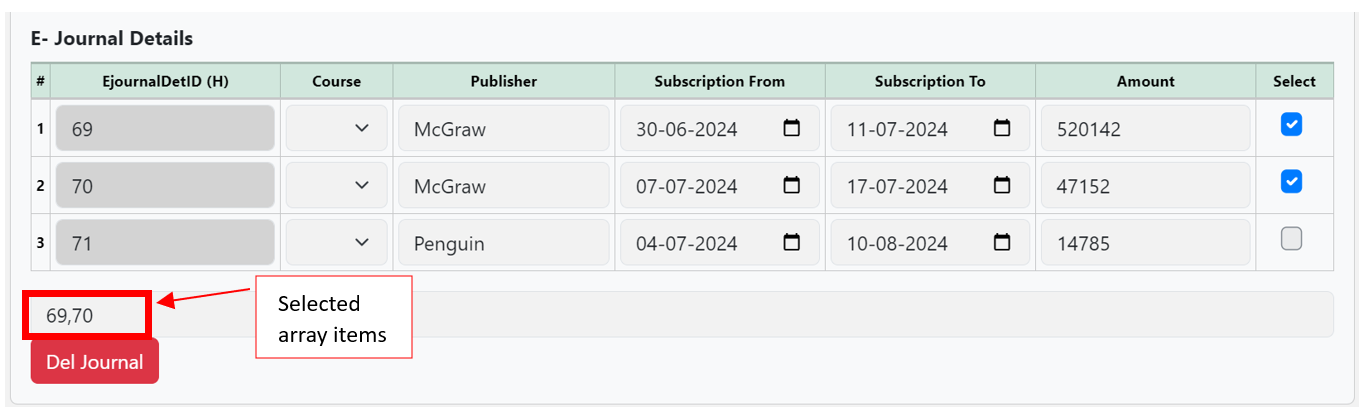Click the Amount field showing 14785

(1146, 242)
